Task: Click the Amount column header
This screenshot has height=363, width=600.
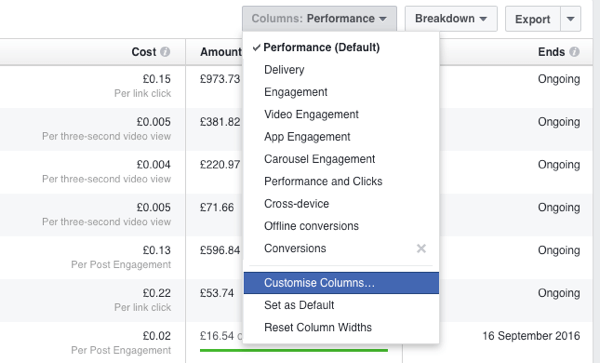Action: point(221,52)
